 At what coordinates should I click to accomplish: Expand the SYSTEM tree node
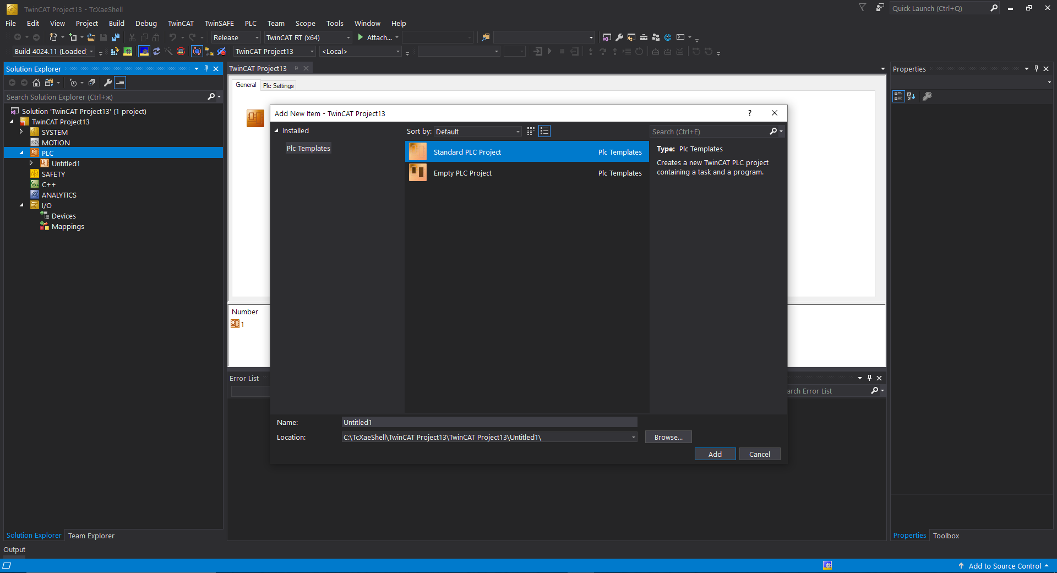[22, 132]
